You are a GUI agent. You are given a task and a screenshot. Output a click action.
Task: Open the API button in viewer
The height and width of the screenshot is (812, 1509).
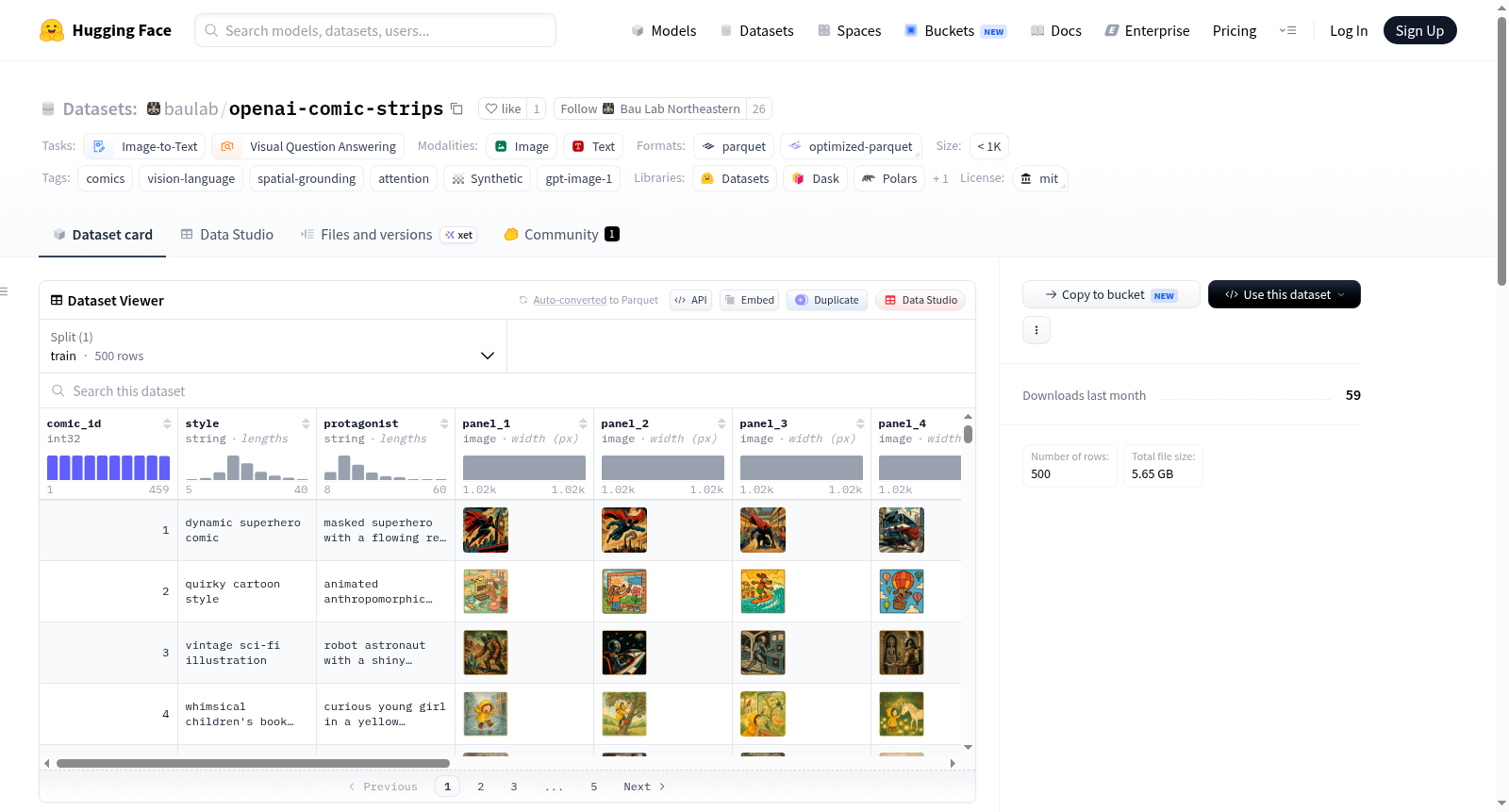(690, 300)
